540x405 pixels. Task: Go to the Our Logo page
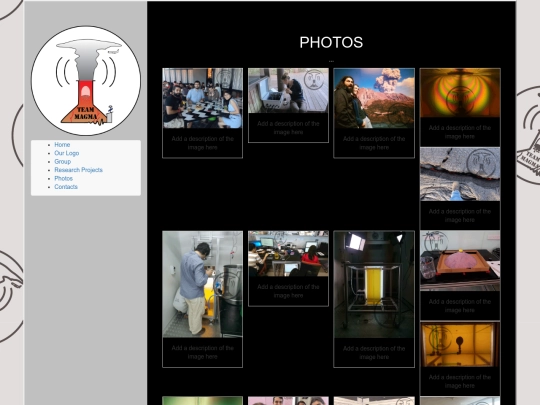(x=66, y=153)
